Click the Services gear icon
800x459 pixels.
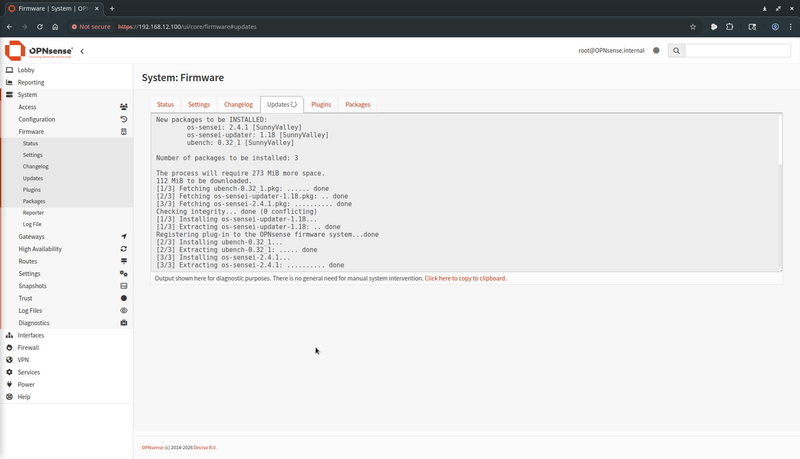pyautogui.click(x=9, y=372)
